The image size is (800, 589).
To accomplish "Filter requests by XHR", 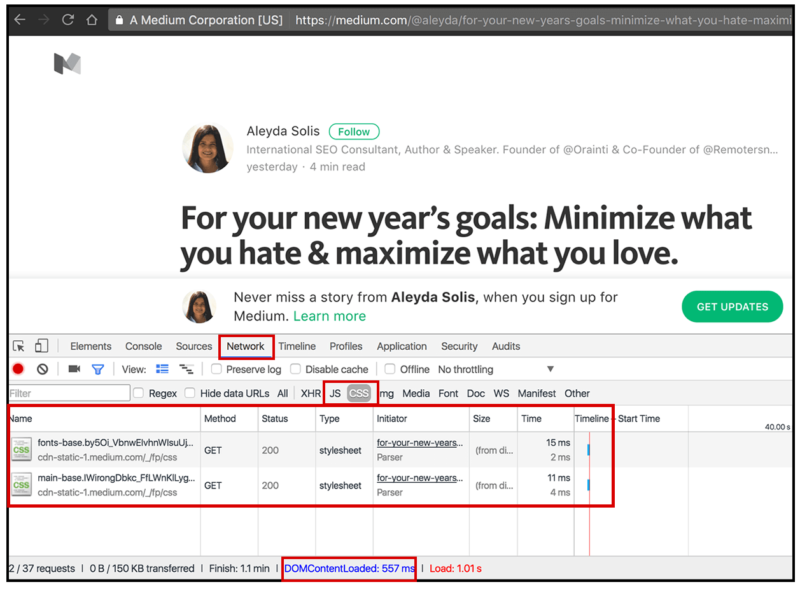I will [x=311, y=393].
